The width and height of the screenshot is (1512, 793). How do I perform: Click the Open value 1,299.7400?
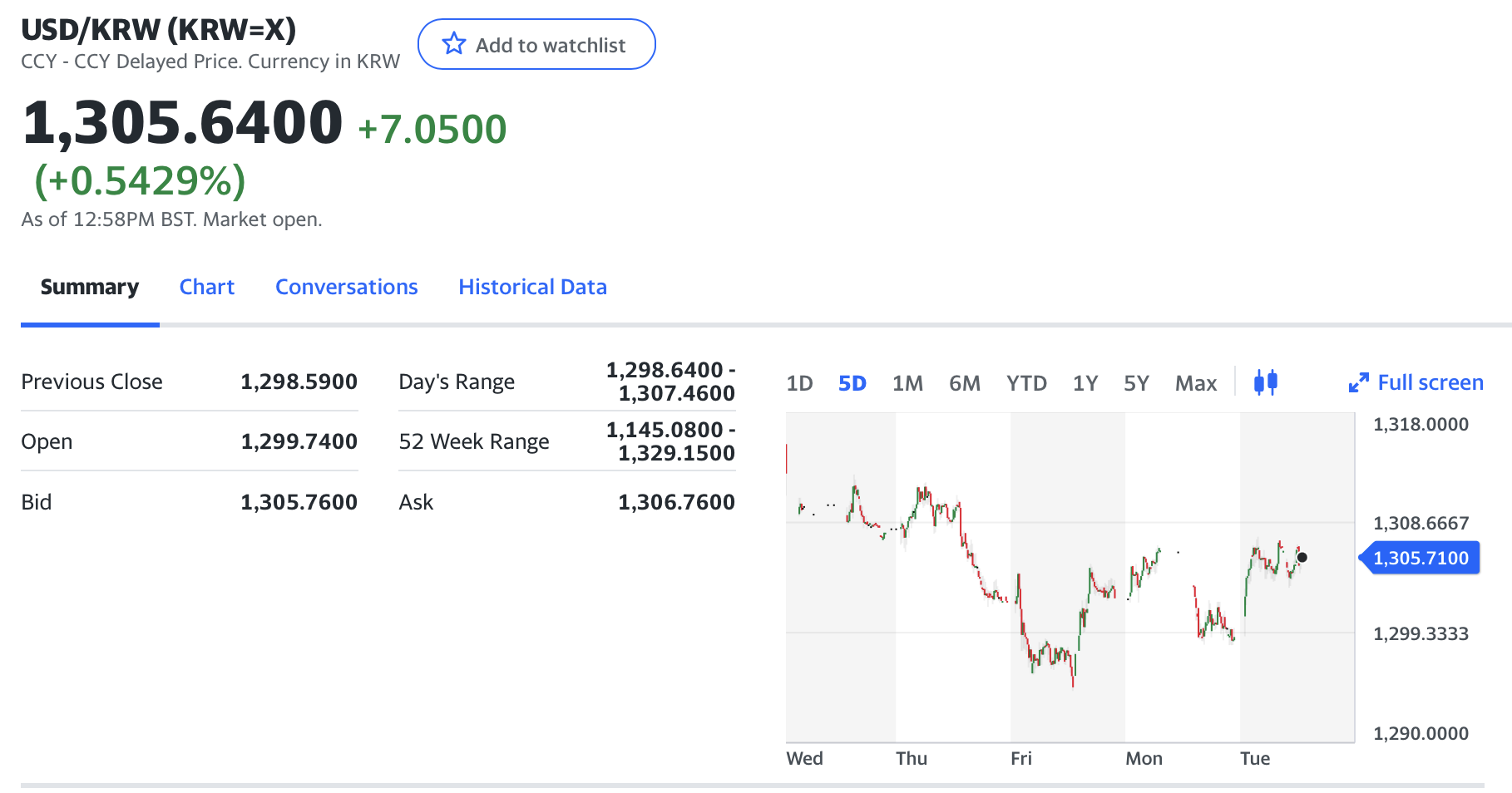pos(299,441)
